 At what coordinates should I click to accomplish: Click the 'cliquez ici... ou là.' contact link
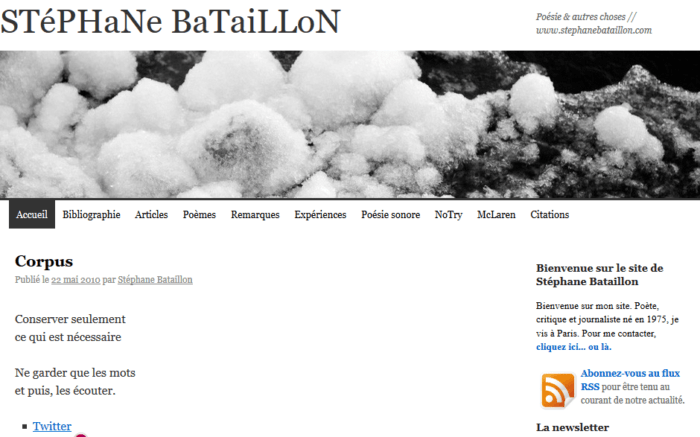pos(573,347)
